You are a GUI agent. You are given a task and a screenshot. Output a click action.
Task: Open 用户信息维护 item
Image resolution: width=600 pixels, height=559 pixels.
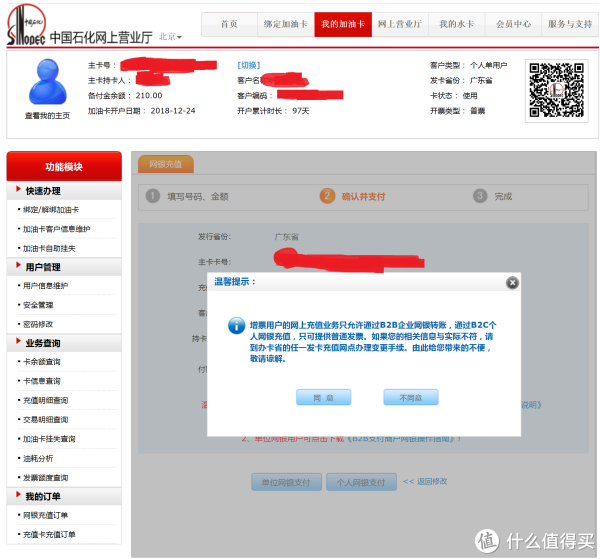click(46, 285)
